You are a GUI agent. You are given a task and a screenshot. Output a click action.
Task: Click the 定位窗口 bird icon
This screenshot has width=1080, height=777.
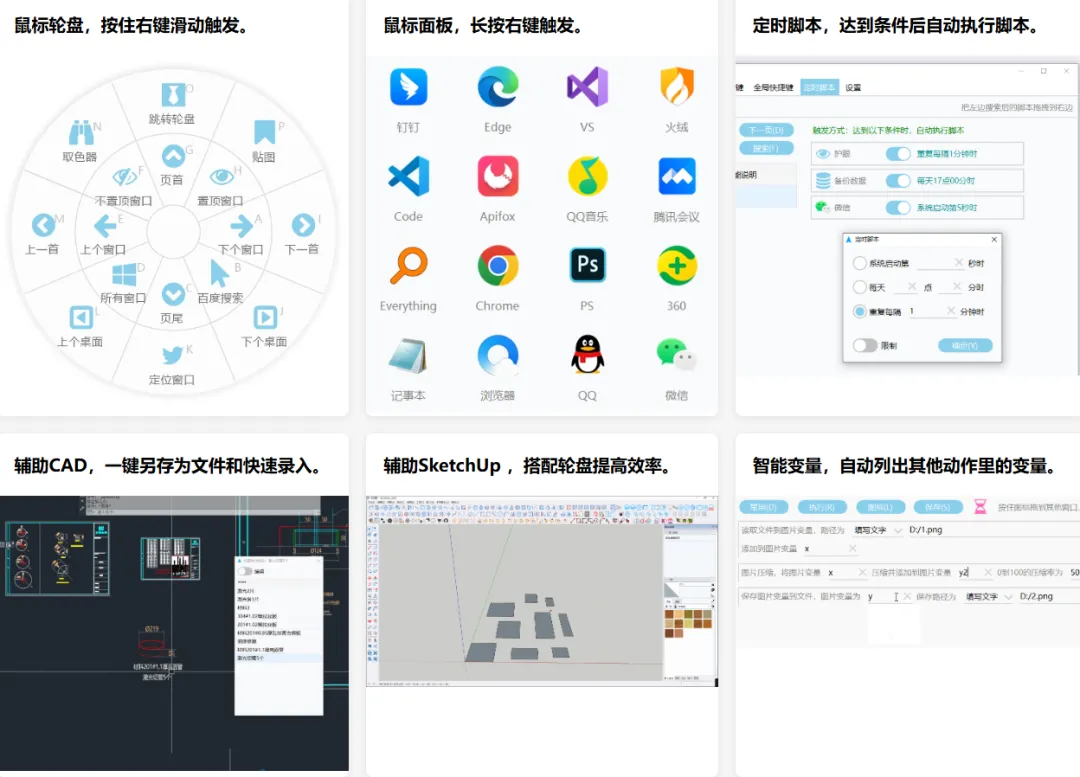tap(172, 355)
